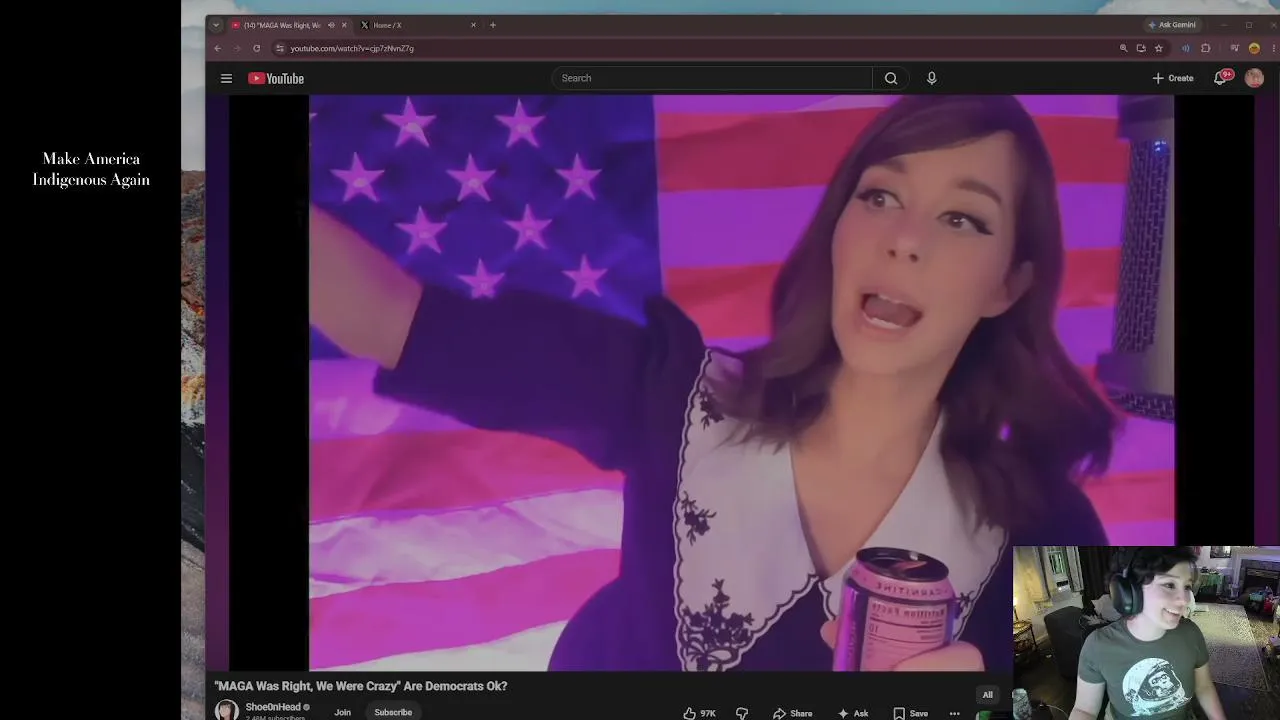The width and height of the screenshot is (1280, 720).
Task: Start voice search with the microphone icon
Action: [x=931, y=78]
